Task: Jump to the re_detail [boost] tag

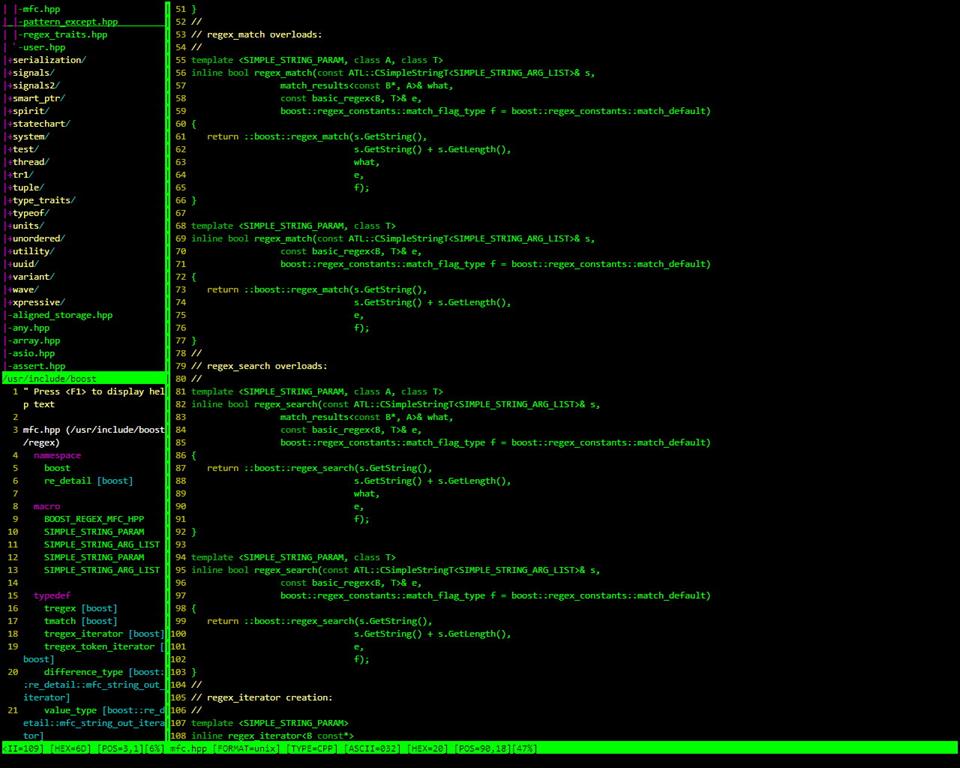Action: pos(88,481)
